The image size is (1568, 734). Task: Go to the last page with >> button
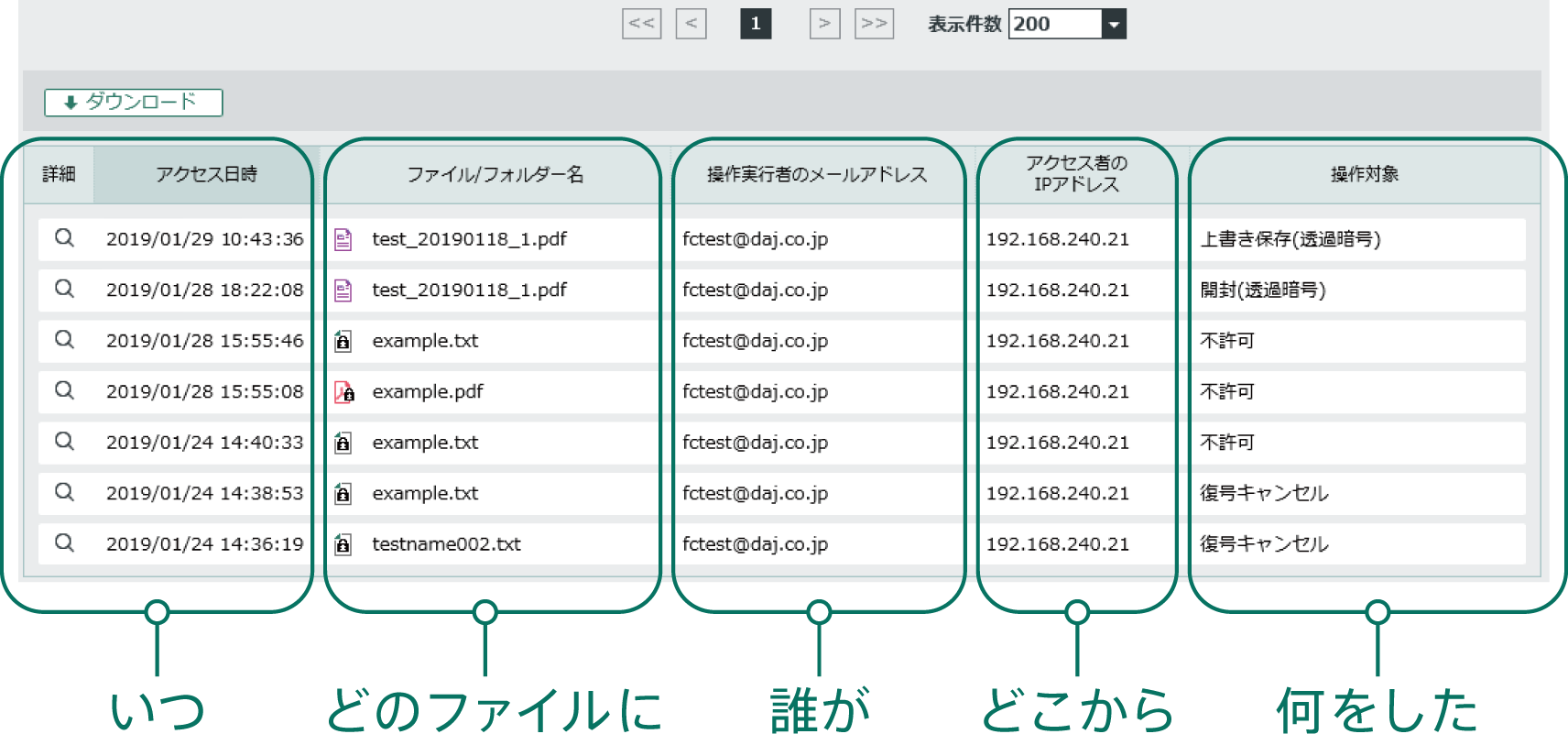874,24
